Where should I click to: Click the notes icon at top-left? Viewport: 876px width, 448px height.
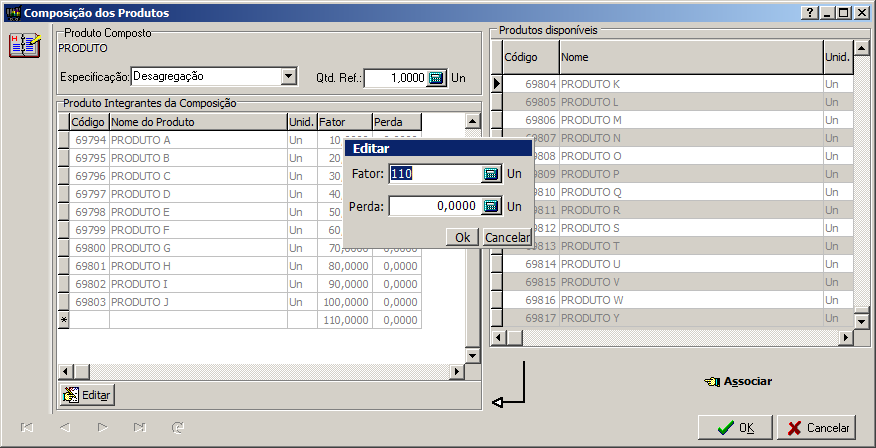24,45
